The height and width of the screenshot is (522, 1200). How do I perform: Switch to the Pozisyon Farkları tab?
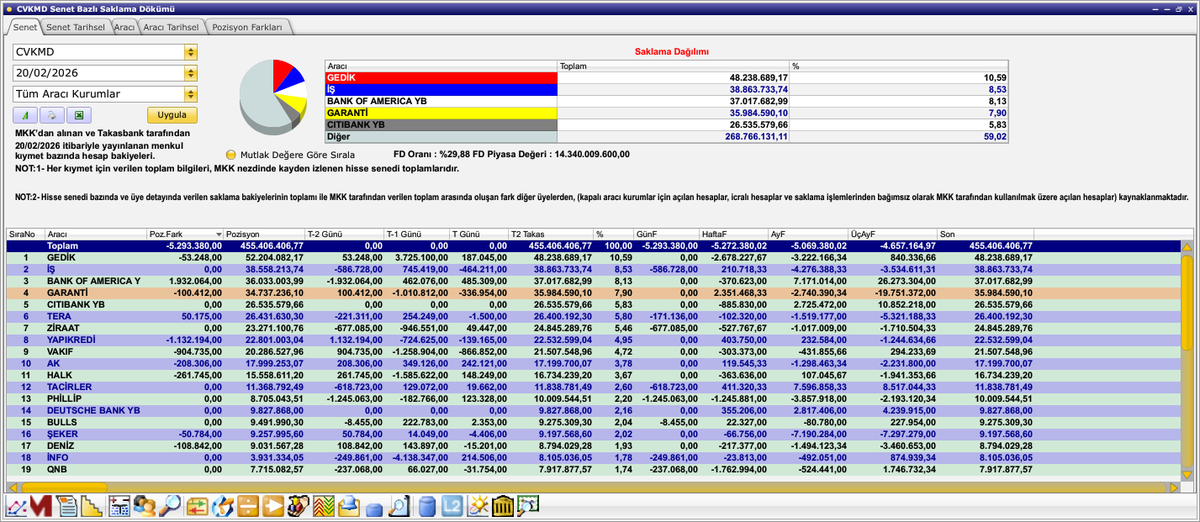point(250,27)
